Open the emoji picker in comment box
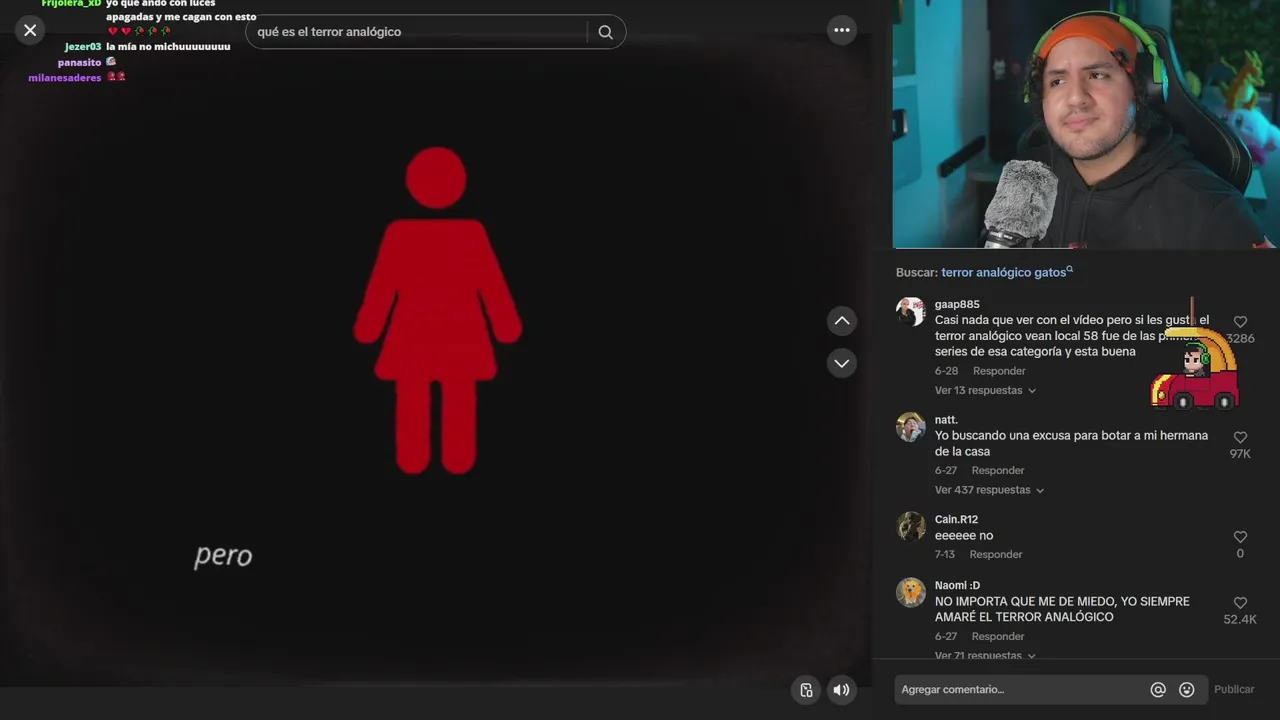1280x720 pixels. (1187, 689)
